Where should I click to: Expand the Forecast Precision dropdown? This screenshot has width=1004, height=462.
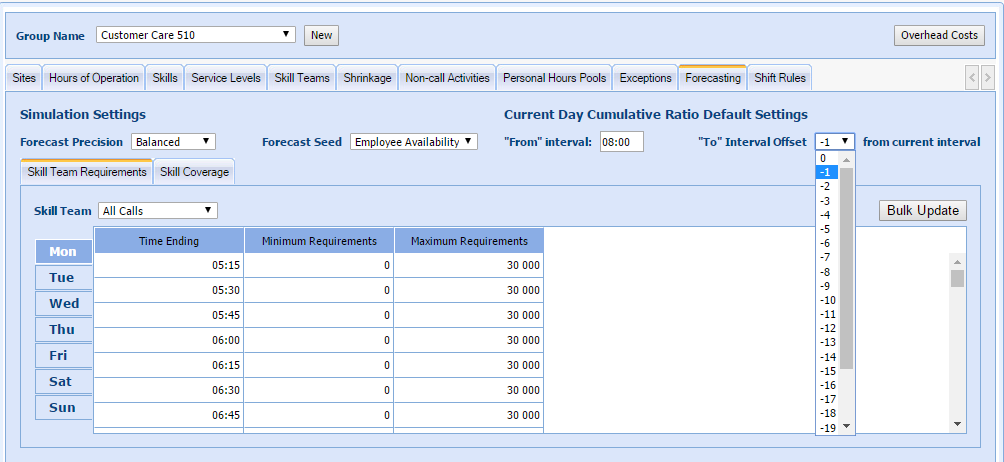click(x=173, y=142)
